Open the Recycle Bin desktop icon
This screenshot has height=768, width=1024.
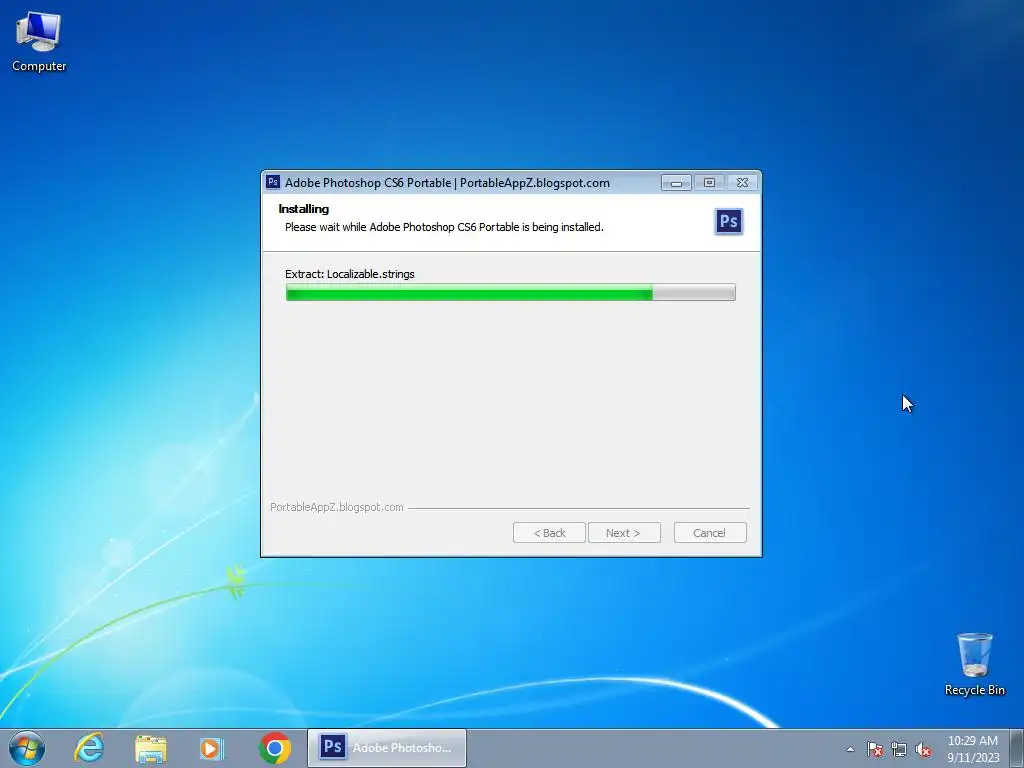974,664
